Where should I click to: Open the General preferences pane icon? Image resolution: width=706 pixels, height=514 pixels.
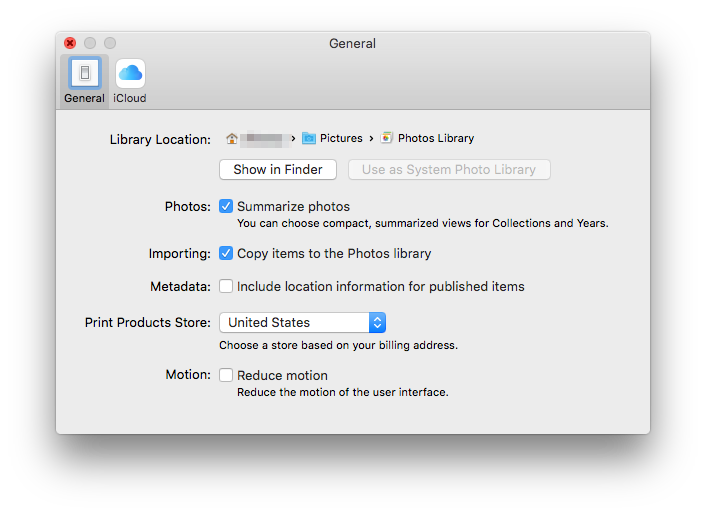pos(85,72)
